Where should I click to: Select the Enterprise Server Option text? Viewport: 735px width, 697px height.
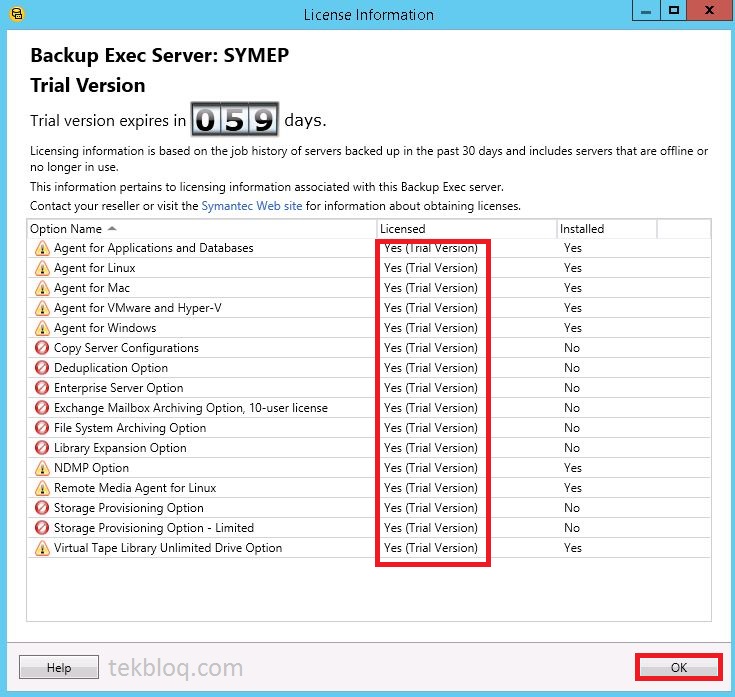tap(119, 388)
